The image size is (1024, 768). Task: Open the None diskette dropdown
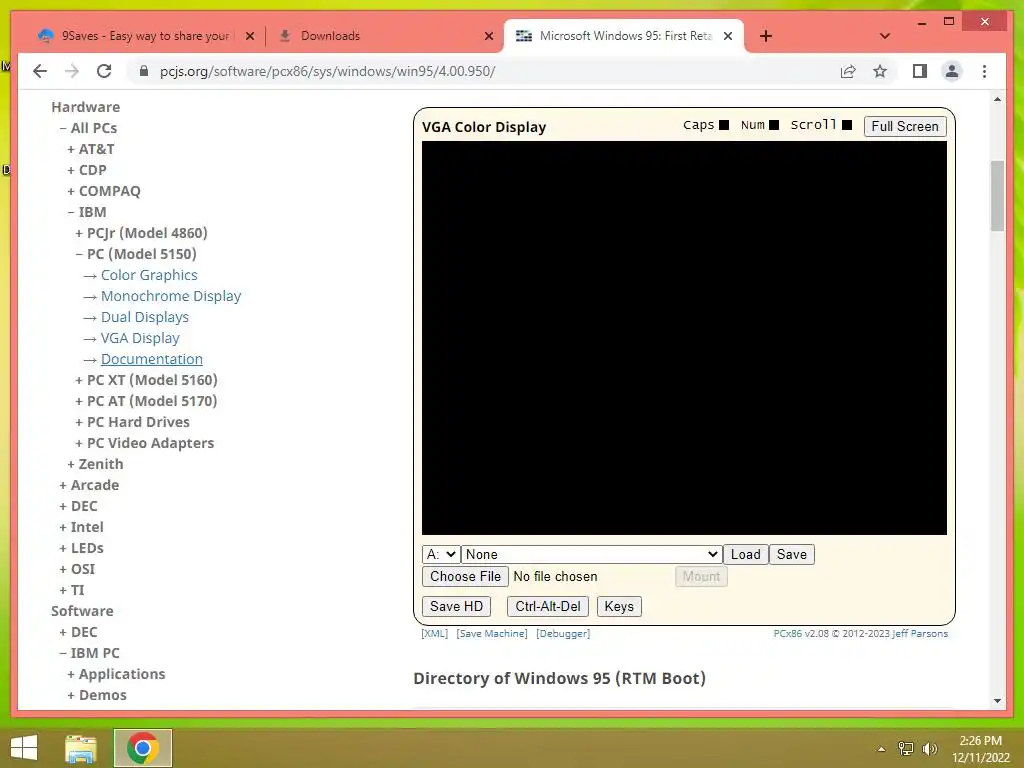(592, 554)
